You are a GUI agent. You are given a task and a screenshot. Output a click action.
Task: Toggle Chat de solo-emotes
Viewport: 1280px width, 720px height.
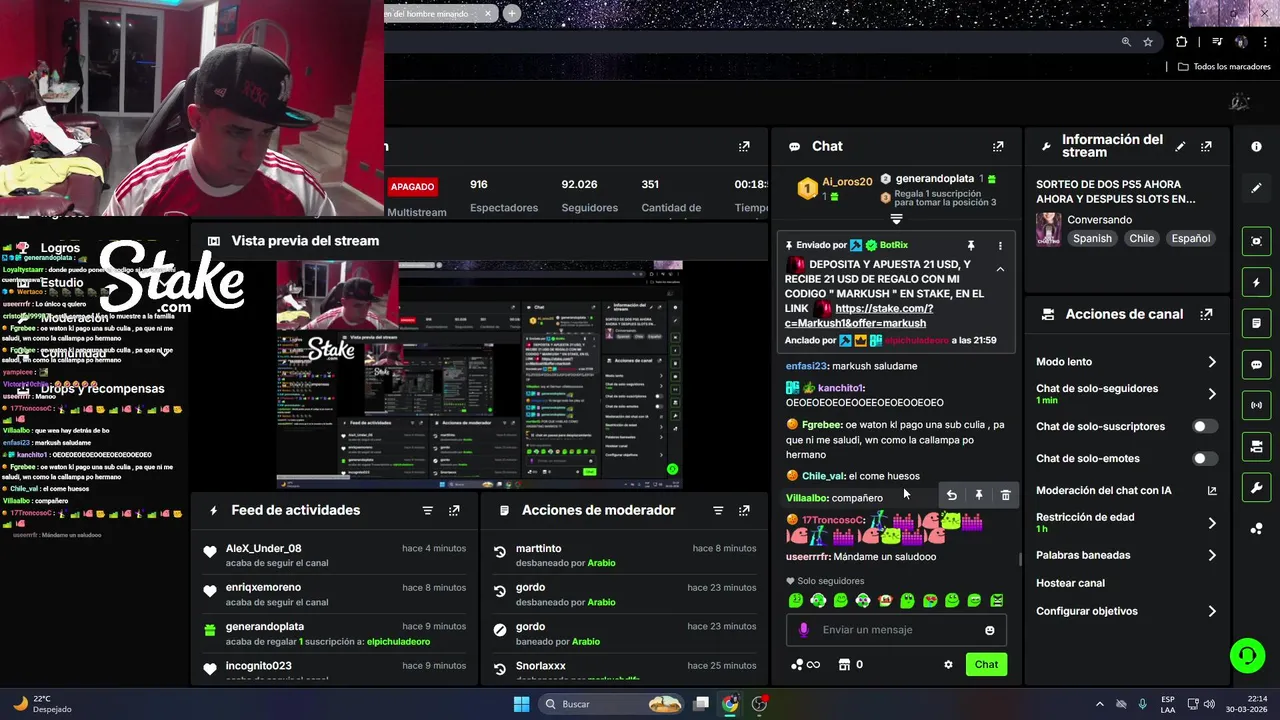point(1205,458)
